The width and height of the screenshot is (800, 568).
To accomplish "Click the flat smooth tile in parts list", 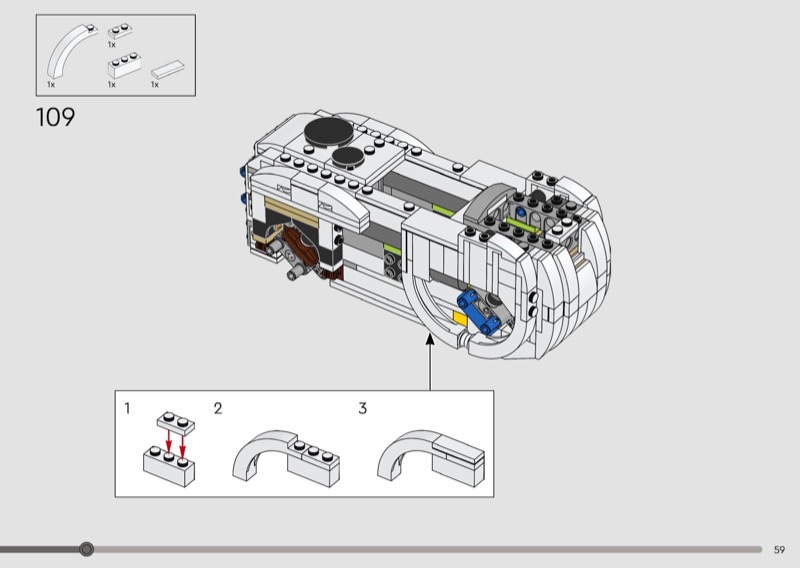I will (168, 71).
